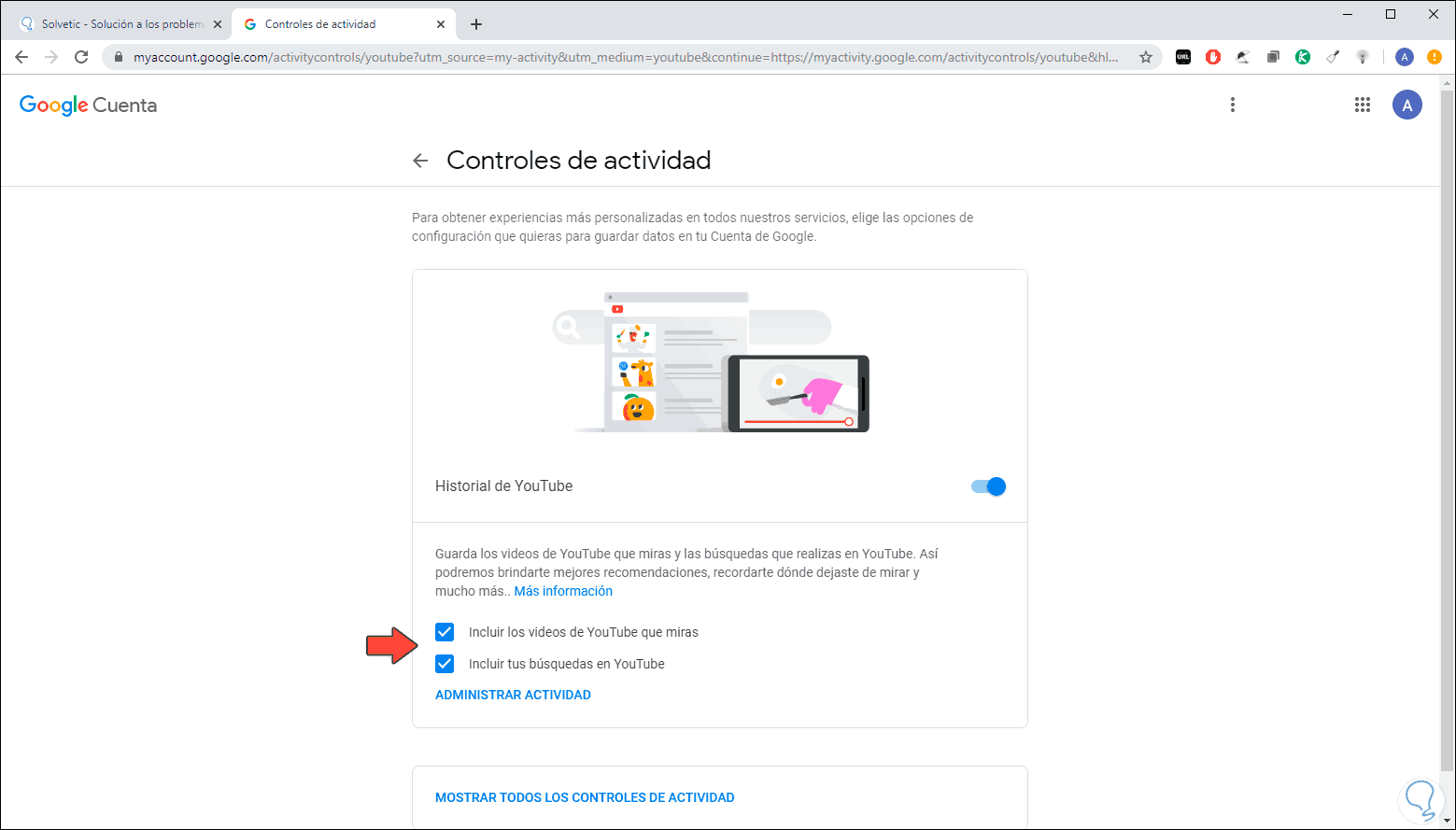Click the stacked gray squares extension icon
1456x830 pixels.
[1273, 57]
